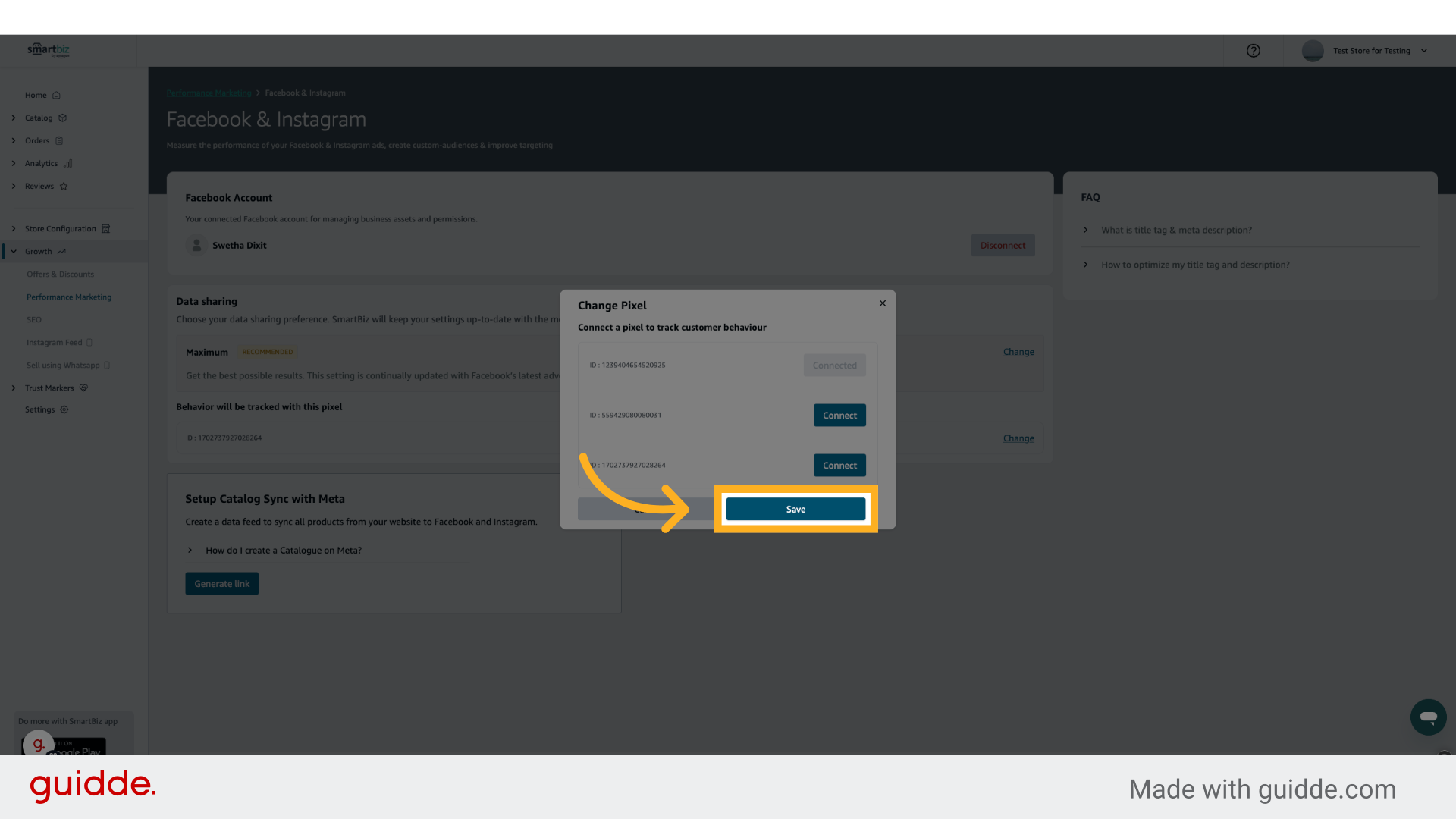This screenshot has height=819, width=1456.
Task: Expand the Orders menu chevron
Action: click(14, 141)
